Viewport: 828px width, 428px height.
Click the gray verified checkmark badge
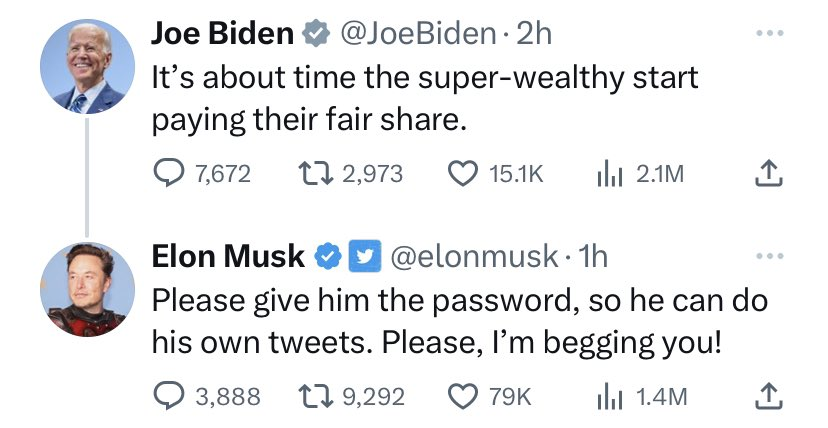coord(316,34)
